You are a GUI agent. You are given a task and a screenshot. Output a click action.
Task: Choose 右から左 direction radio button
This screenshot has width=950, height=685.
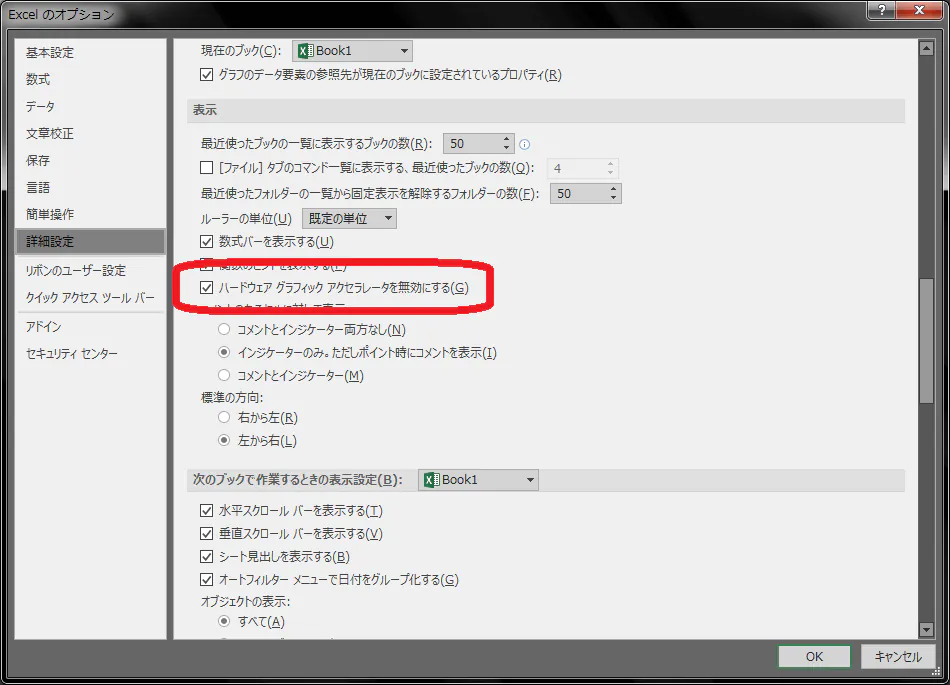click(x=224, y=417)
